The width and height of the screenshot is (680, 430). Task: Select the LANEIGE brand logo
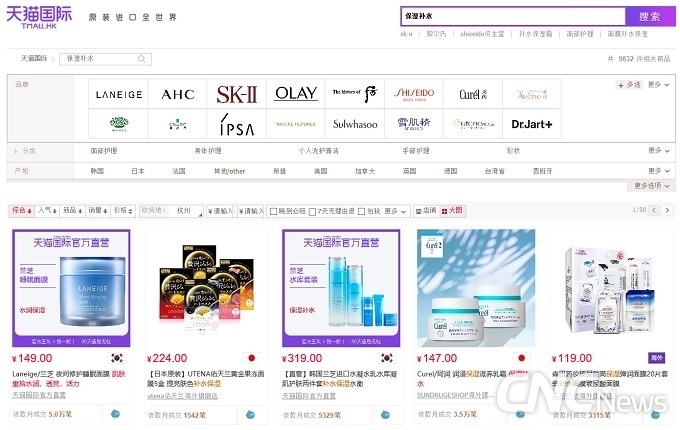click(x=118, y=94)
